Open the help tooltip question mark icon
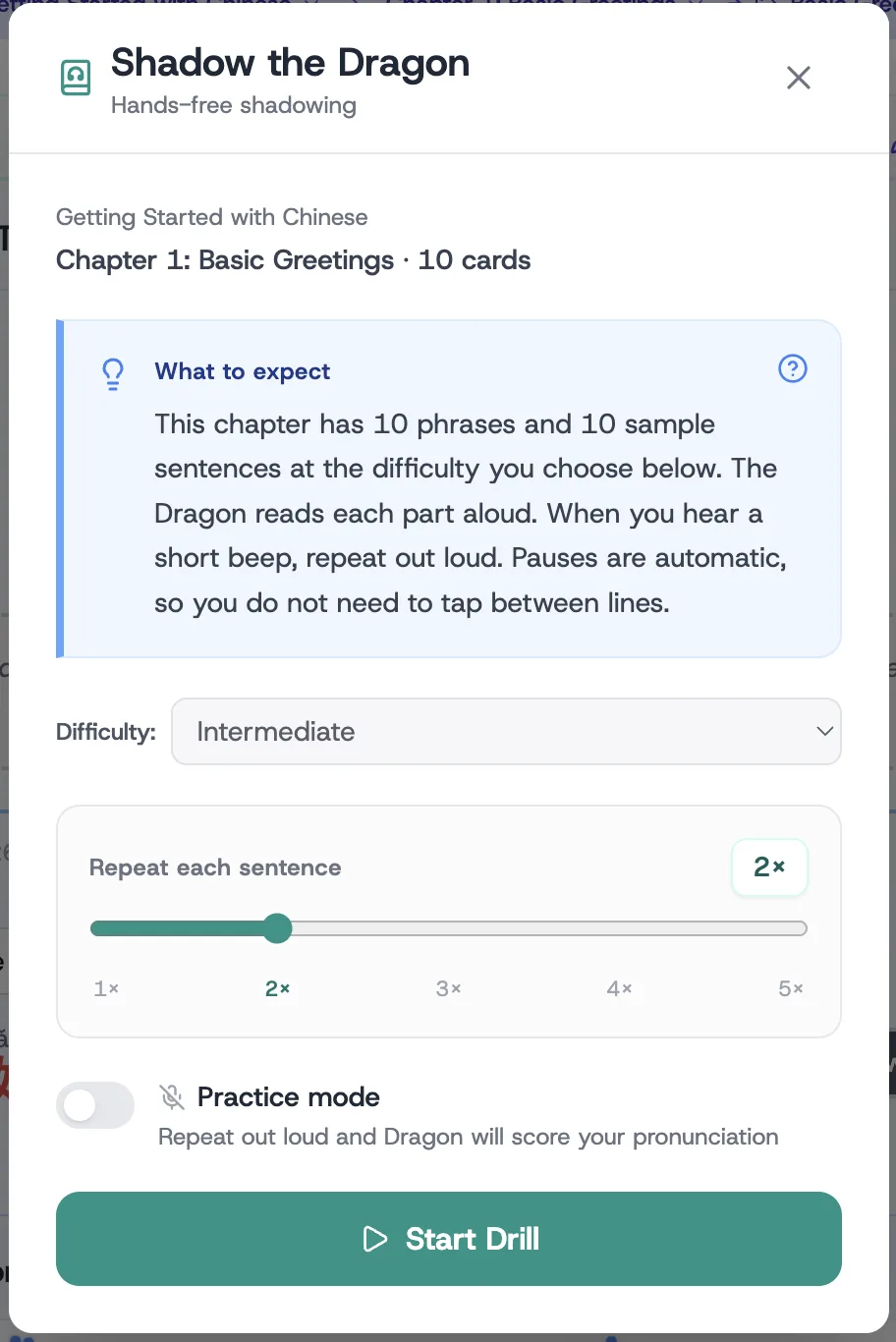 pyautogui.click(x=793, y=369)
